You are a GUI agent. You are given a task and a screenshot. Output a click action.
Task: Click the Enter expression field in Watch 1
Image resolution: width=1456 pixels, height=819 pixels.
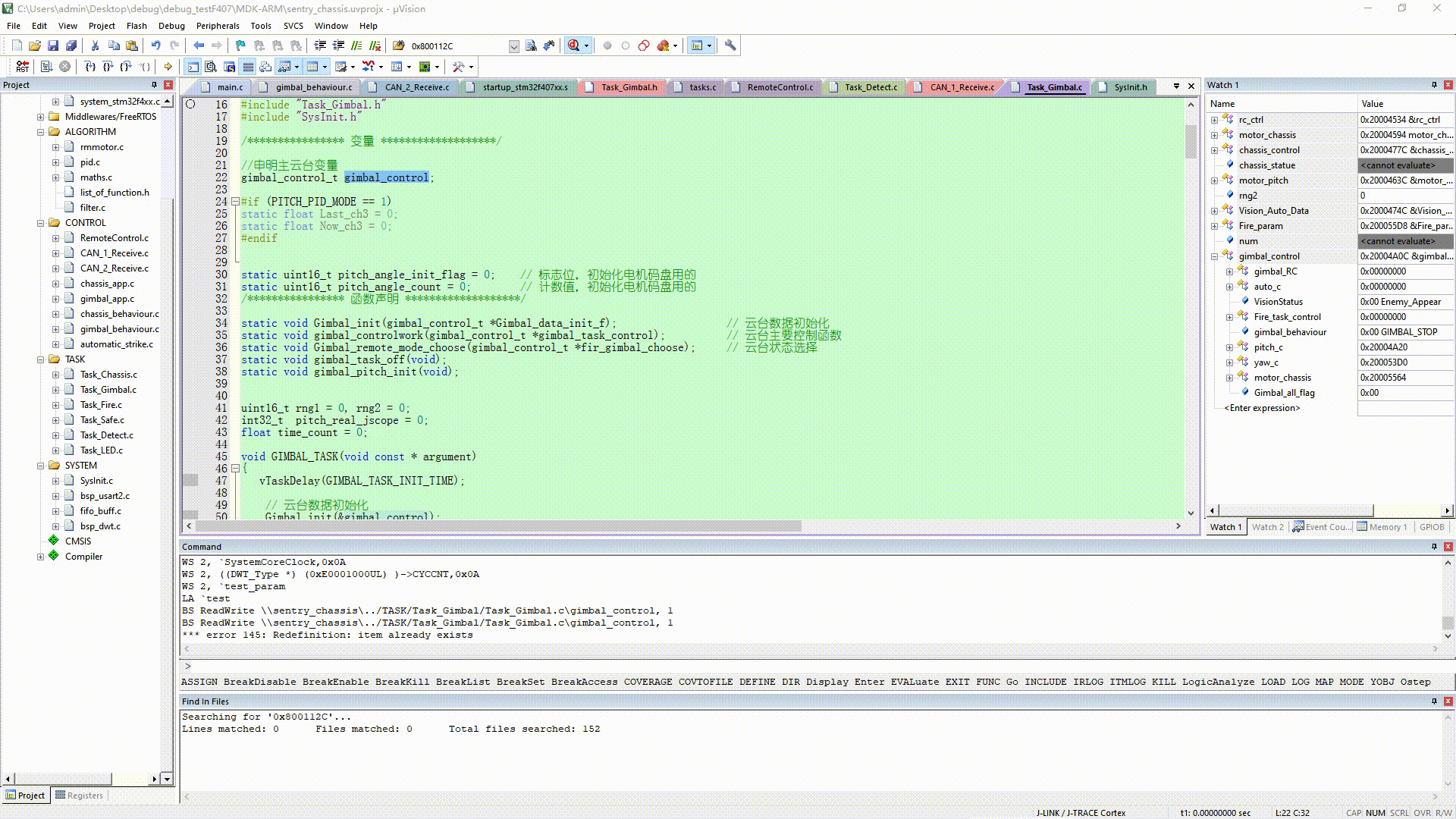pyautogui.click(x=1262, y=408)
